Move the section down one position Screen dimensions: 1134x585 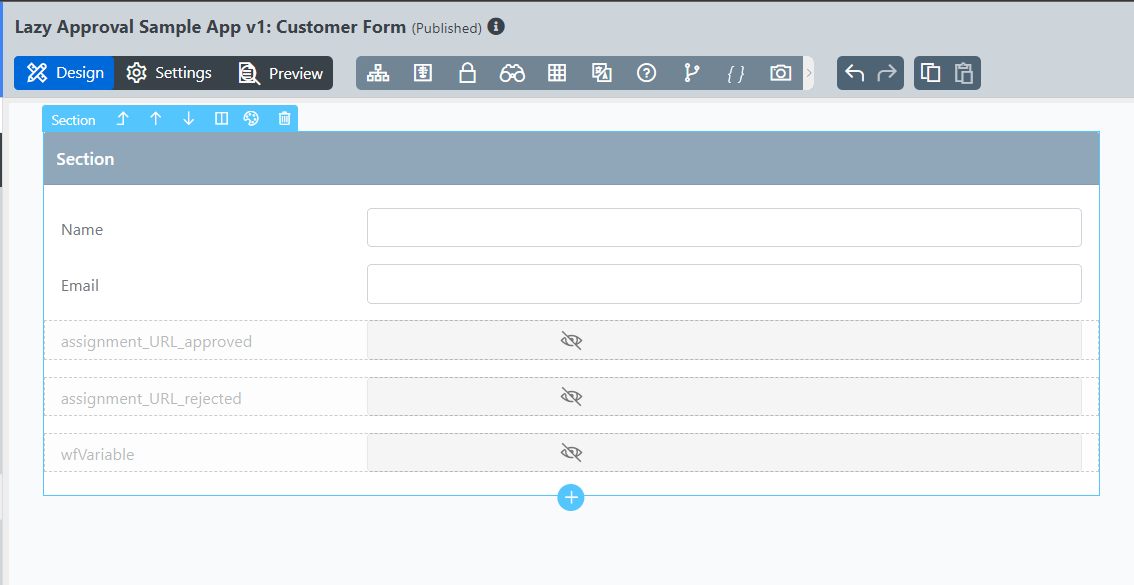pyautogui.click(x=188, y=119)
